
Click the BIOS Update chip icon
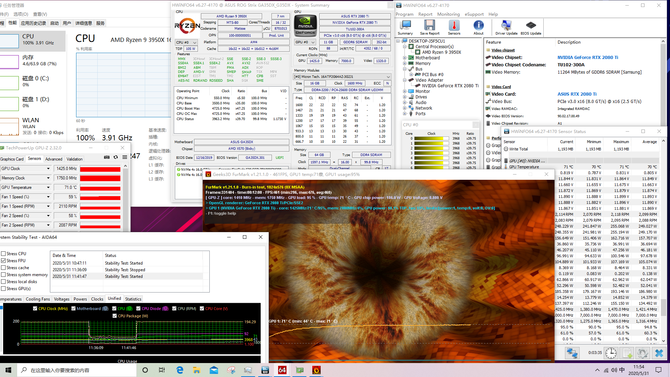531,27
